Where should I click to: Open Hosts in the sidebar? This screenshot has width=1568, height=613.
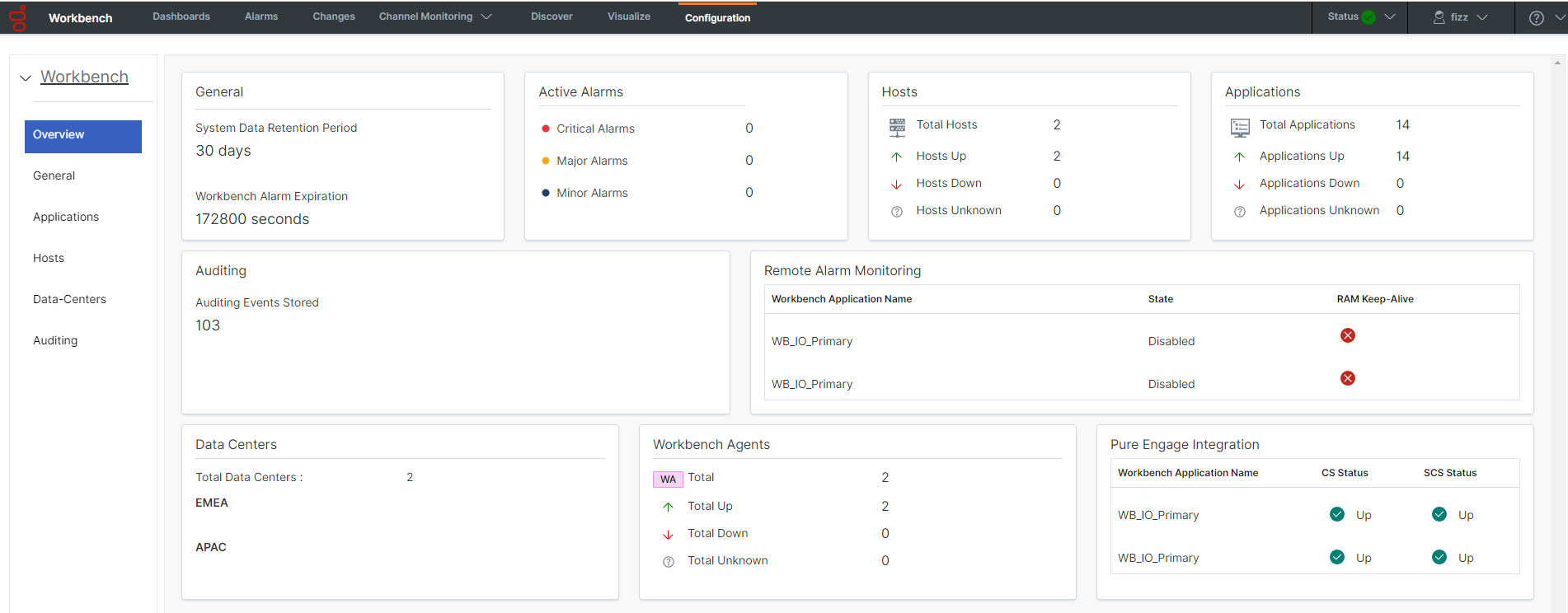pyautogui.click(x=49, y=258)
